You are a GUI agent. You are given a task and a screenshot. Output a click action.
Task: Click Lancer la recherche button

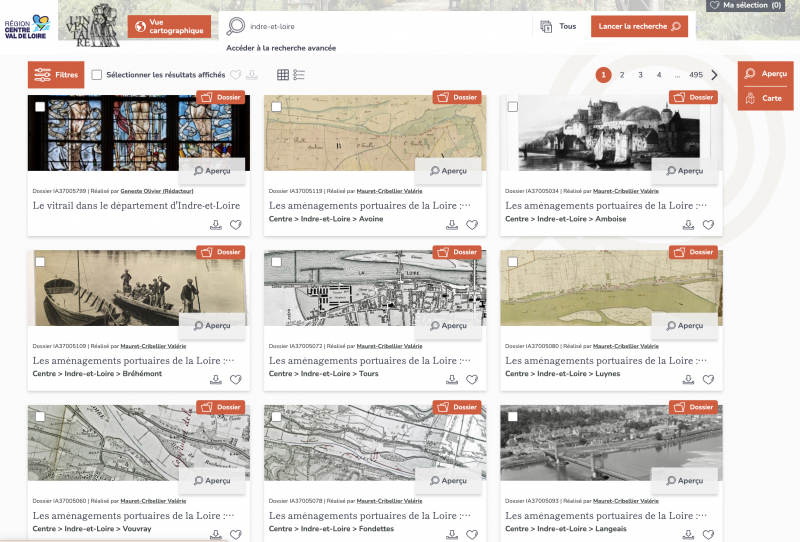[x=639, y=27]
